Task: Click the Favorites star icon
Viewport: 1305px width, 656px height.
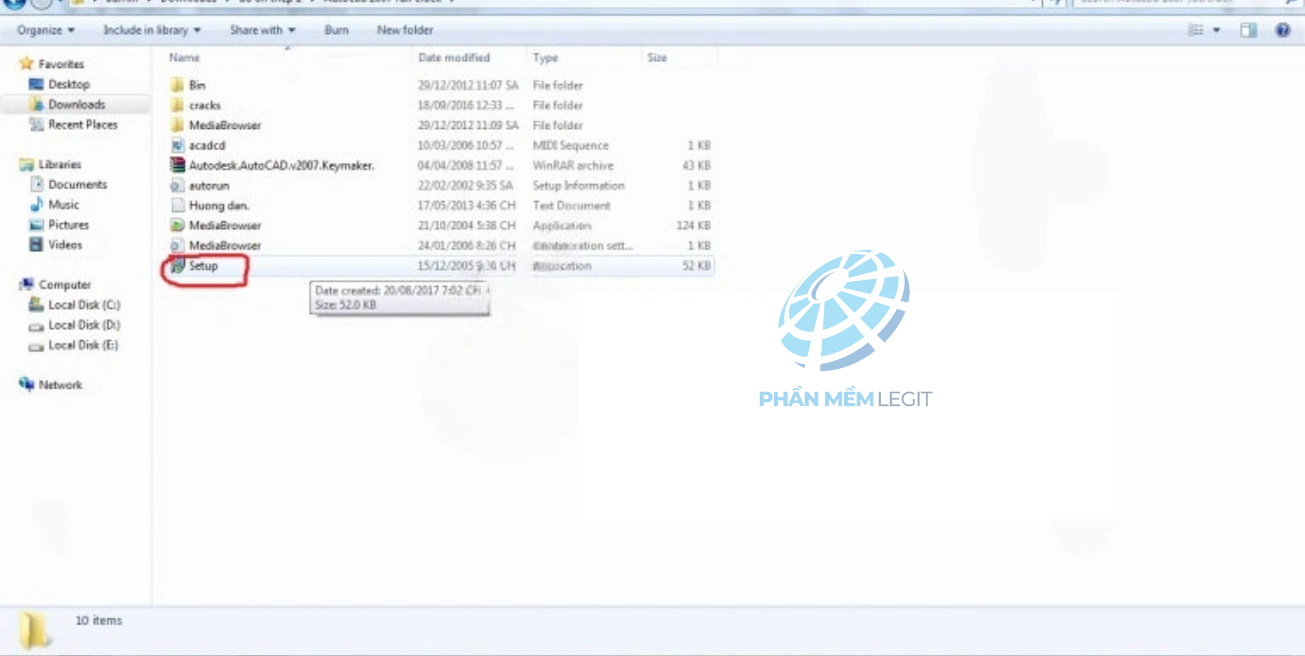Action: (26, 64)
